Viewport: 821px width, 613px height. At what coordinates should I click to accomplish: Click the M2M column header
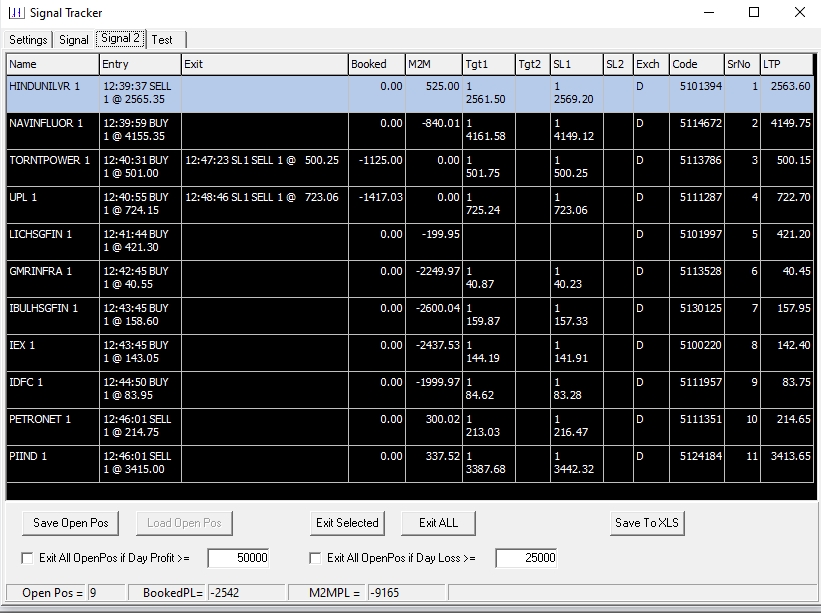pyautogui.click(x=434, y=64)
